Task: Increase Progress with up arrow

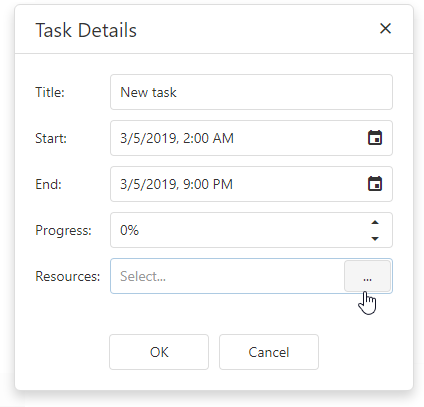Action: (x=375, y=222)
